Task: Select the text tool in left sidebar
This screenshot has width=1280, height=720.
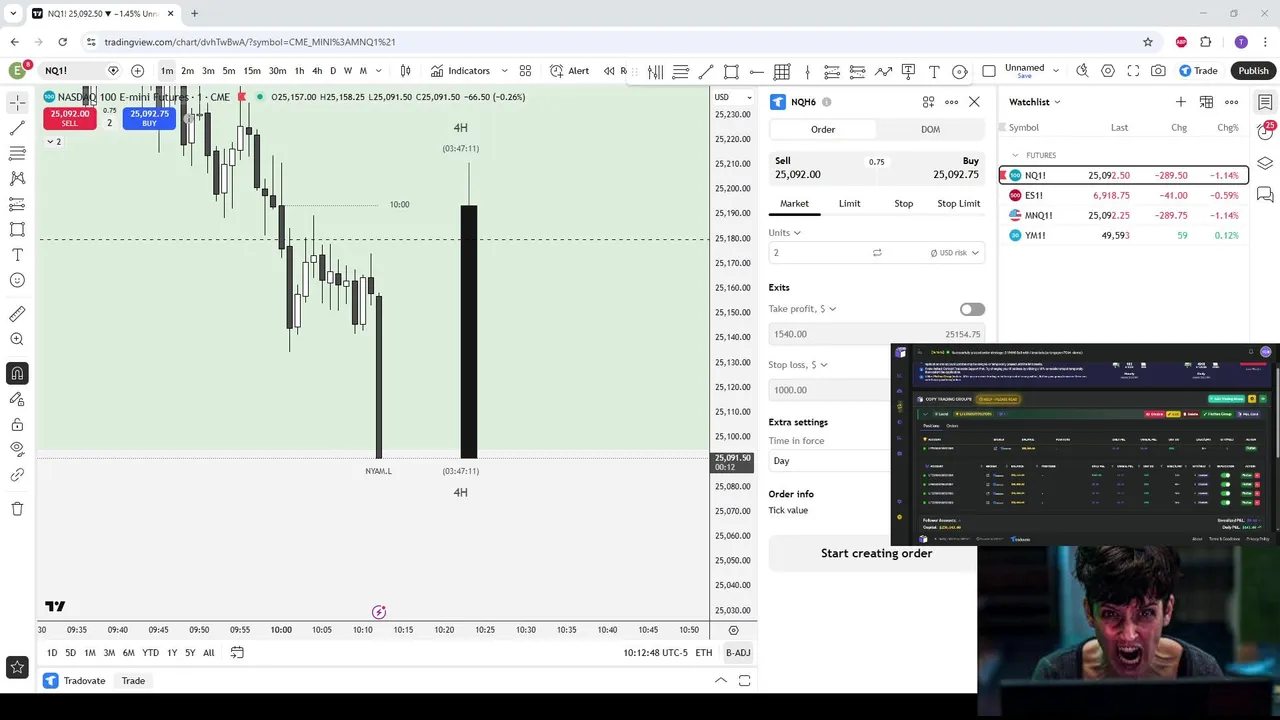Action: pyautogui.click(x=17, y=255)
